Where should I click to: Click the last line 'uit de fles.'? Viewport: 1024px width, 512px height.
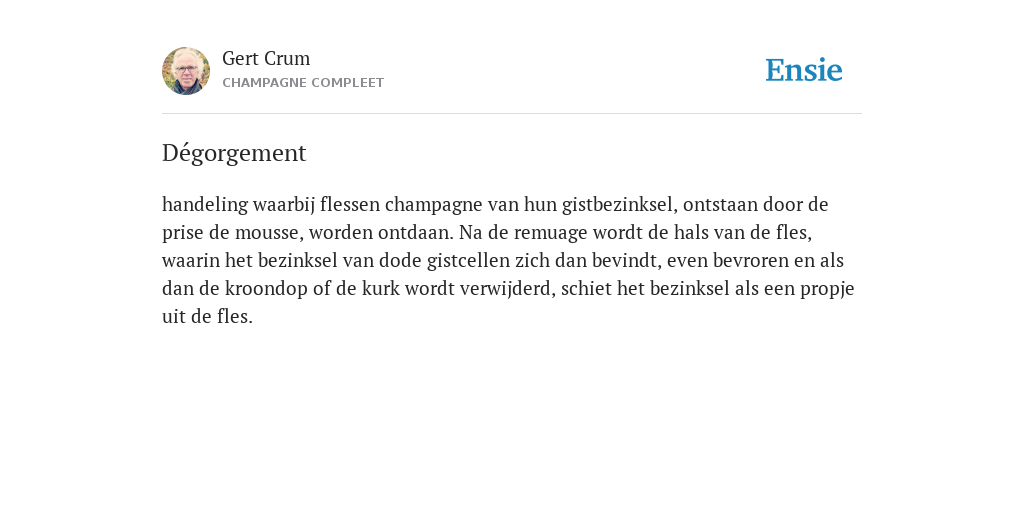207,317
